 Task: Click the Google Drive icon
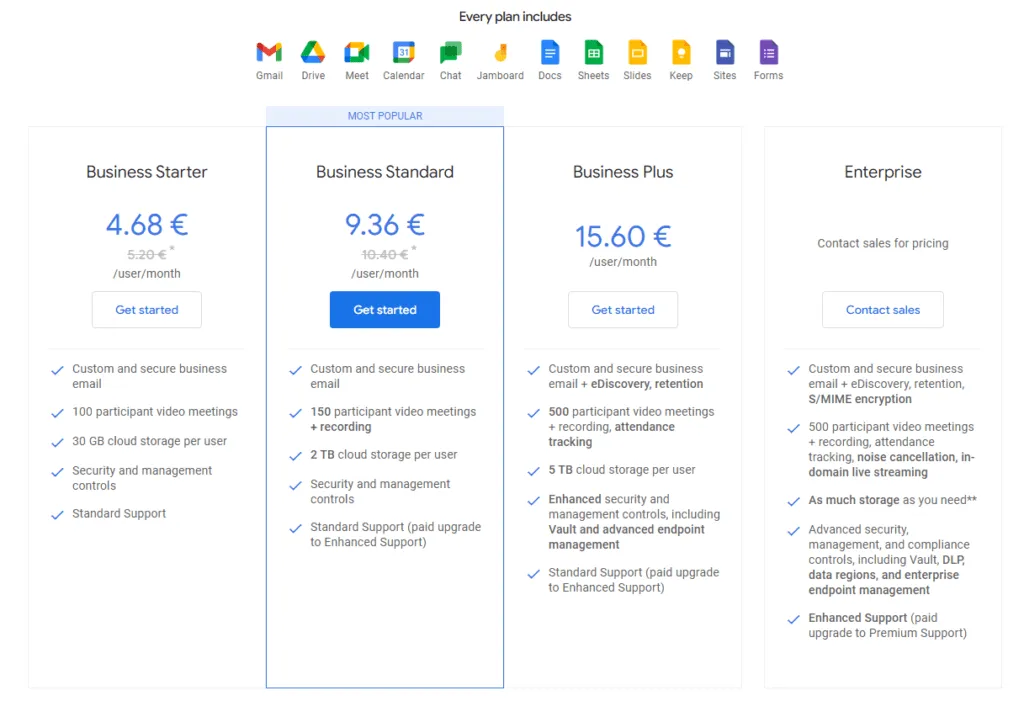pyautogui.click(x=313, y=53)
